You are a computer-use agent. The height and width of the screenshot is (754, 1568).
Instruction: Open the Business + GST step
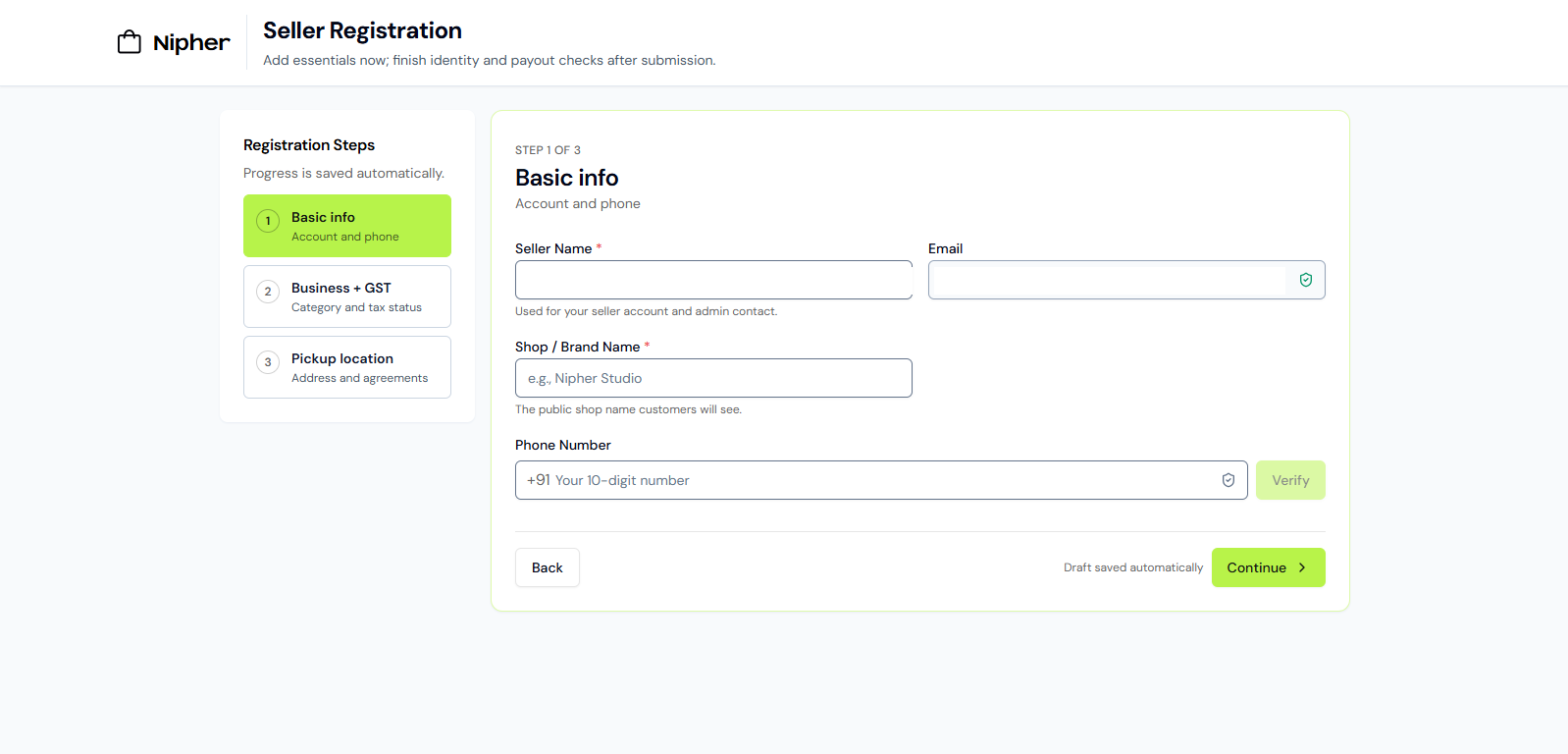(x=347, y=296)
